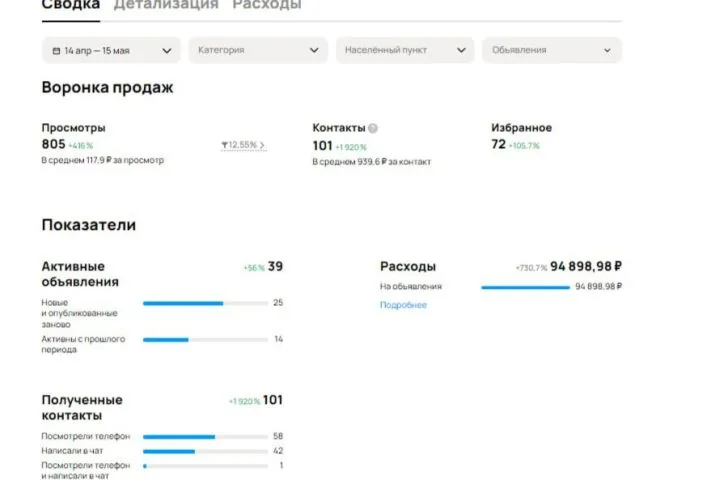Click the value 25 for new listings

(x=278, y=303)
